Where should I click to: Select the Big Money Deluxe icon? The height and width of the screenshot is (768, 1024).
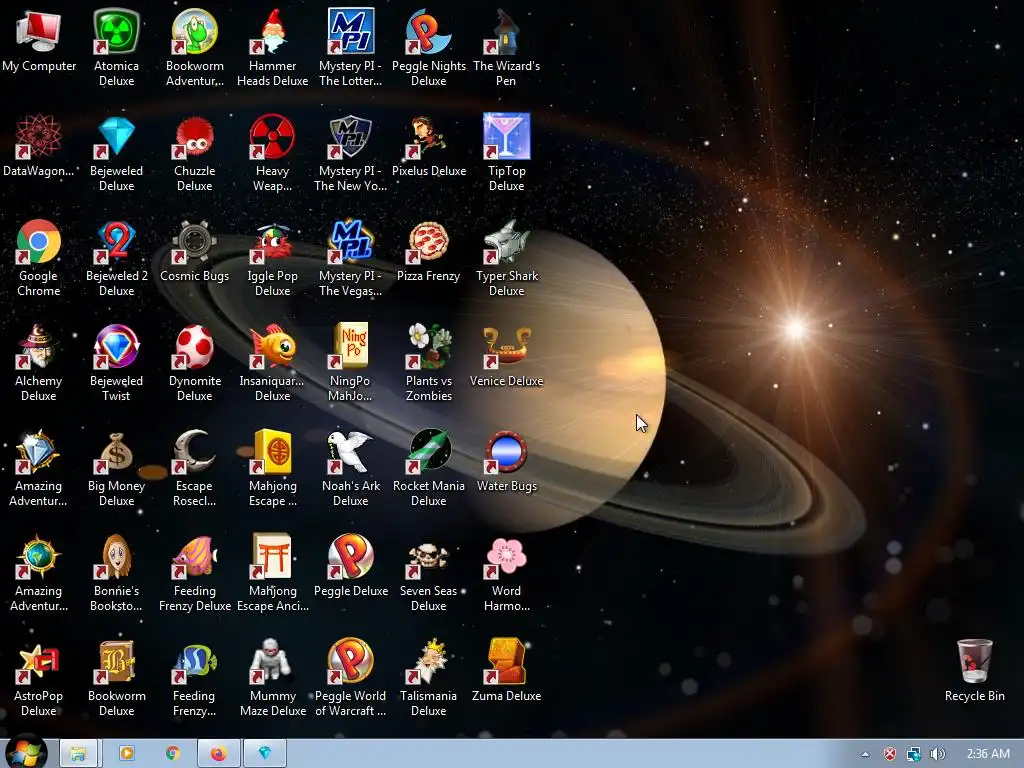pos(116,452)
